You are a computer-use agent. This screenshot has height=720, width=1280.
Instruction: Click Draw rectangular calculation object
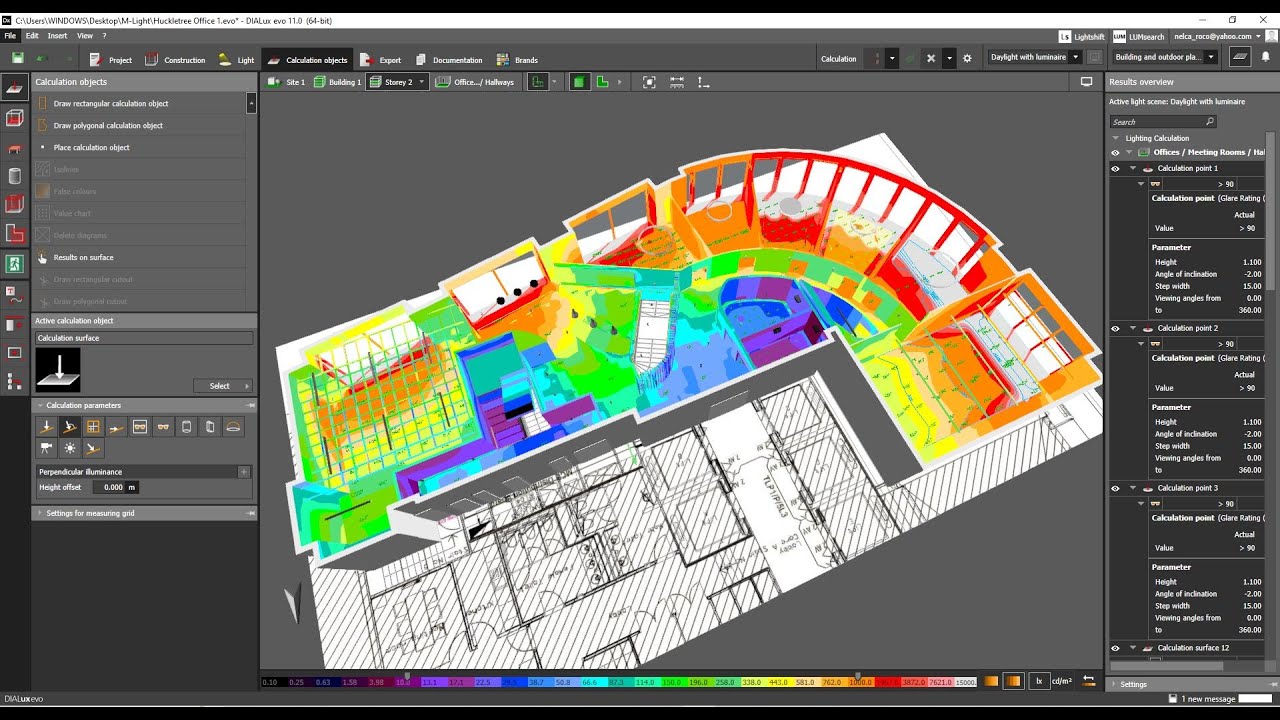tap(139, 103)
